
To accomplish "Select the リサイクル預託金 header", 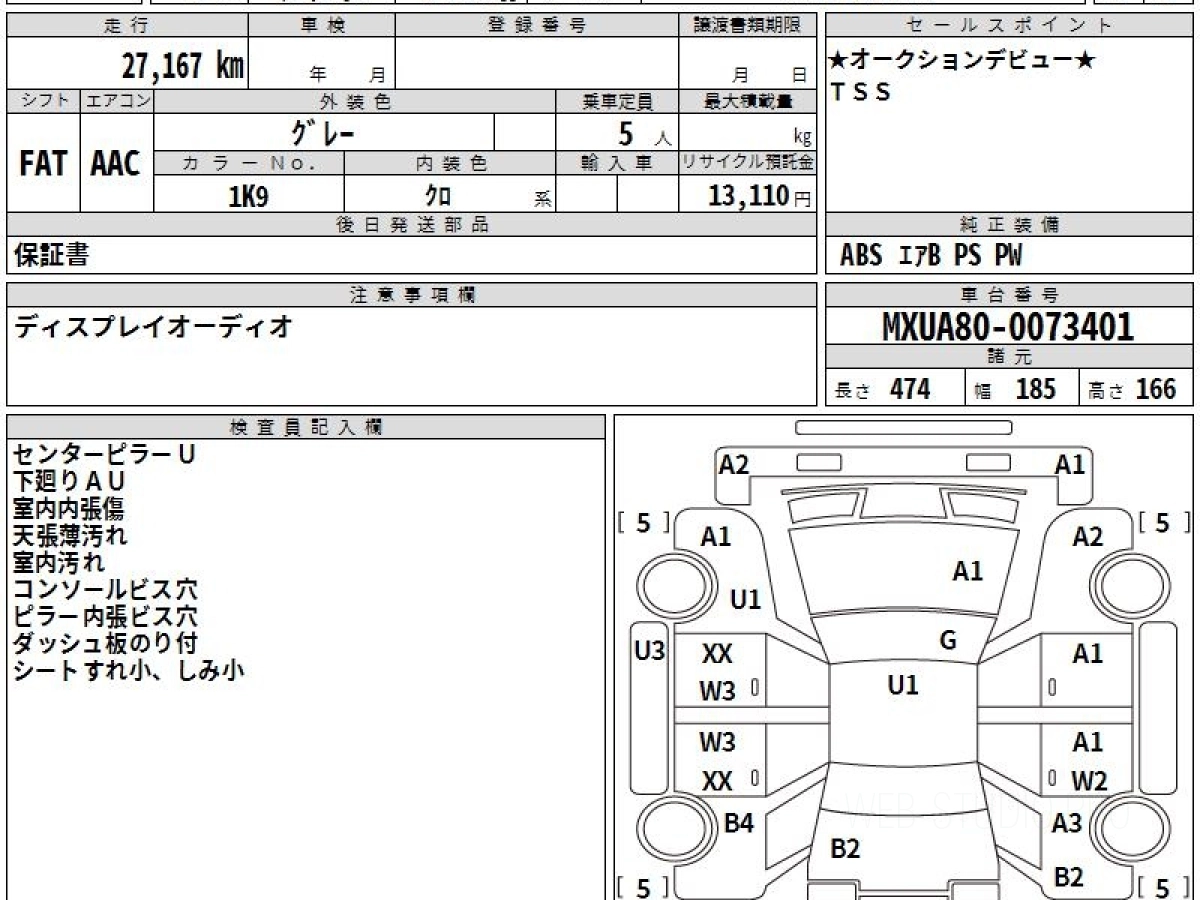I will 748,162.
